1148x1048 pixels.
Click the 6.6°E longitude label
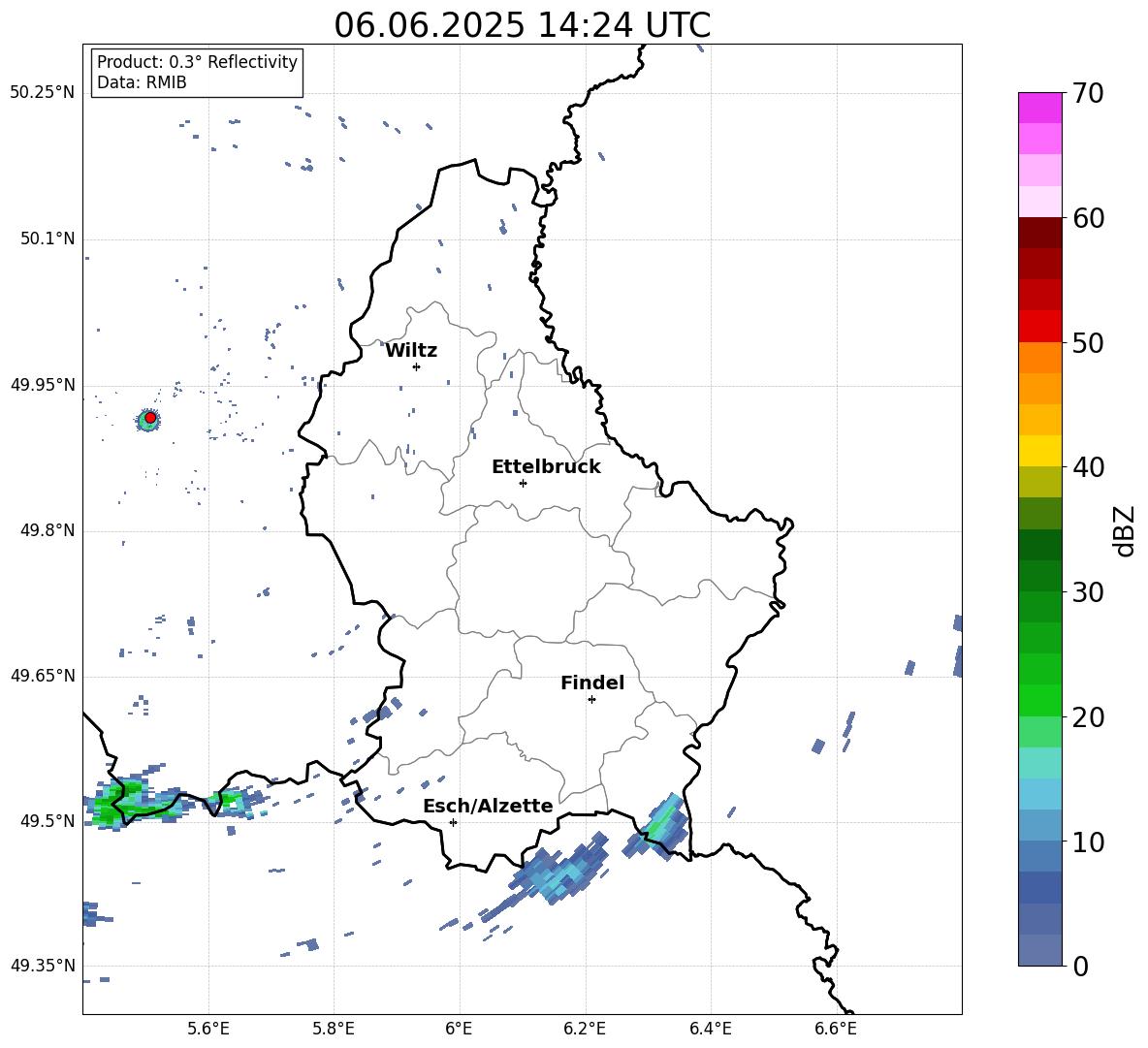[836, 1029]
